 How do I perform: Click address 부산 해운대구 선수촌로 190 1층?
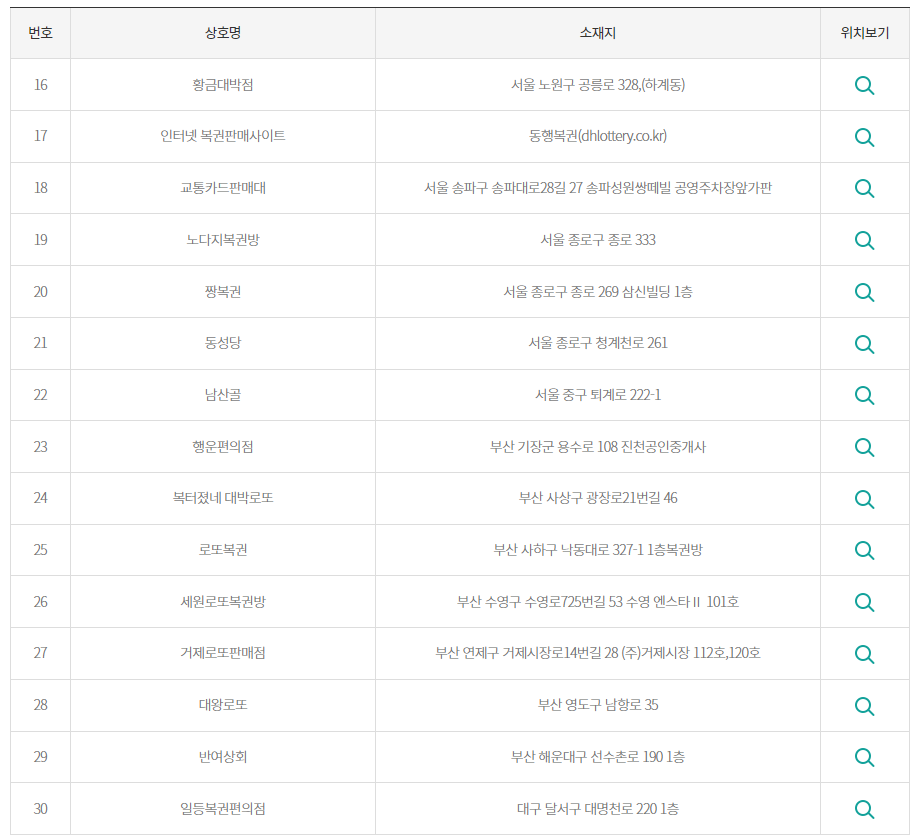coord(598,757)
